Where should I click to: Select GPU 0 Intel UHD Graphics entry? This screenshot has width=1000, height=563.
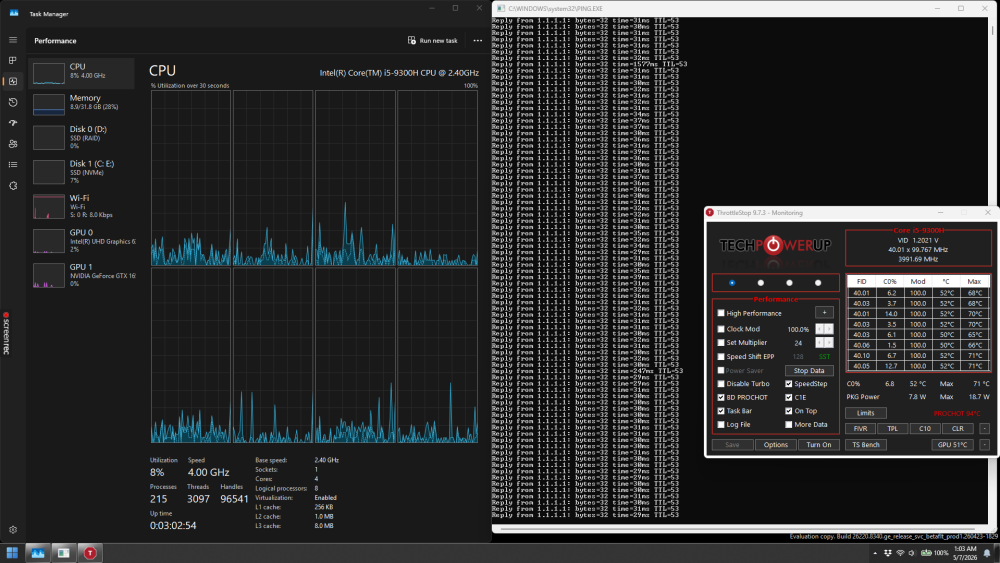(x=82, y=240)
